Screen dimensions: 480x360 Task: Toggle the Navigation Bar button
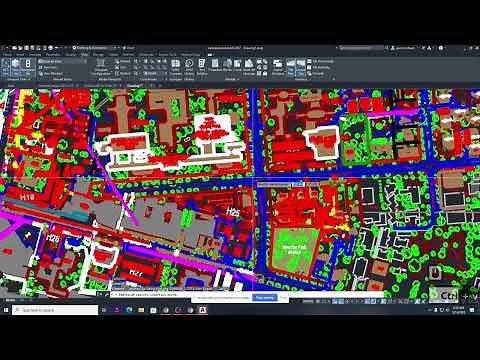point(28,67)
